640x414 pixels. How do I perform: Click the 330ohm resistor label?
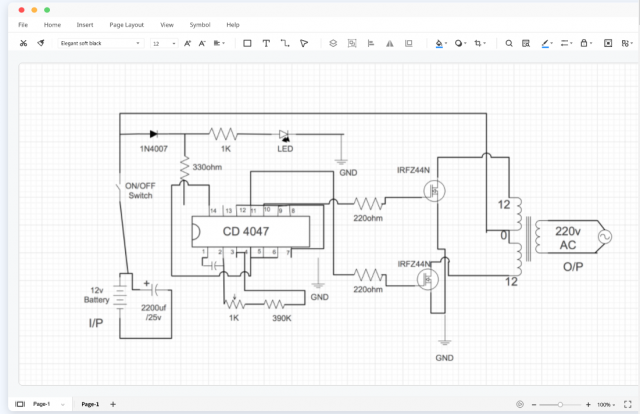(x=207, y=167)
